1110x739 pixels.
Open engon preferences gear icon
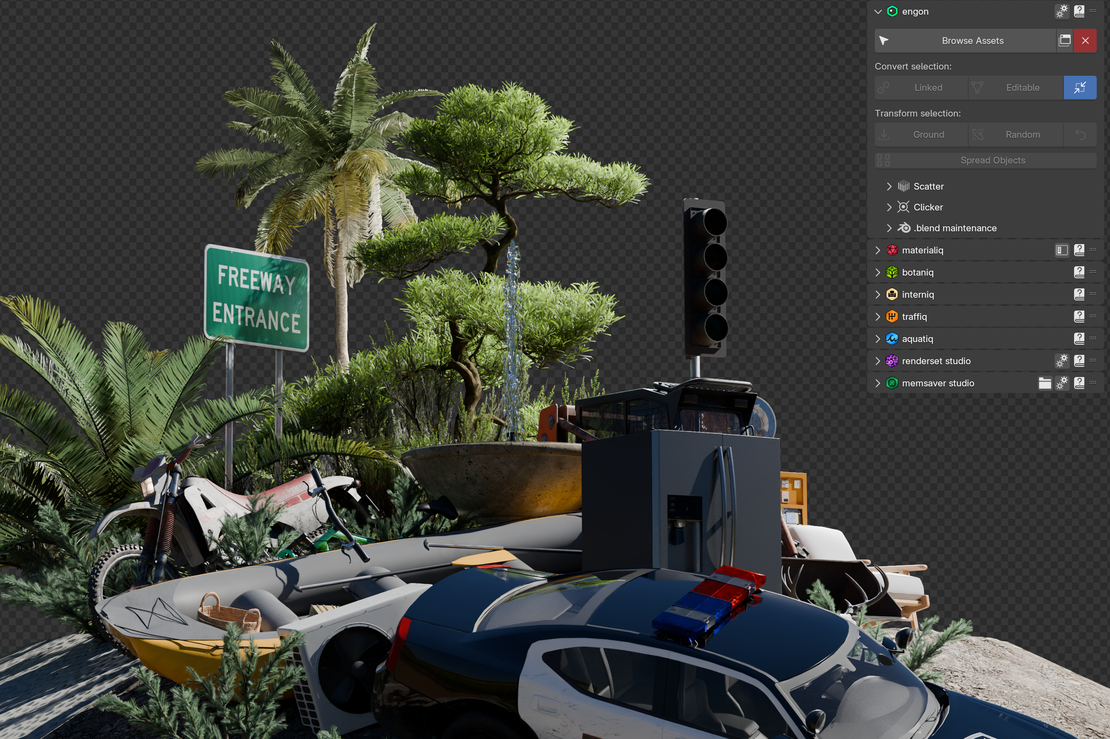pos(1062,12)
